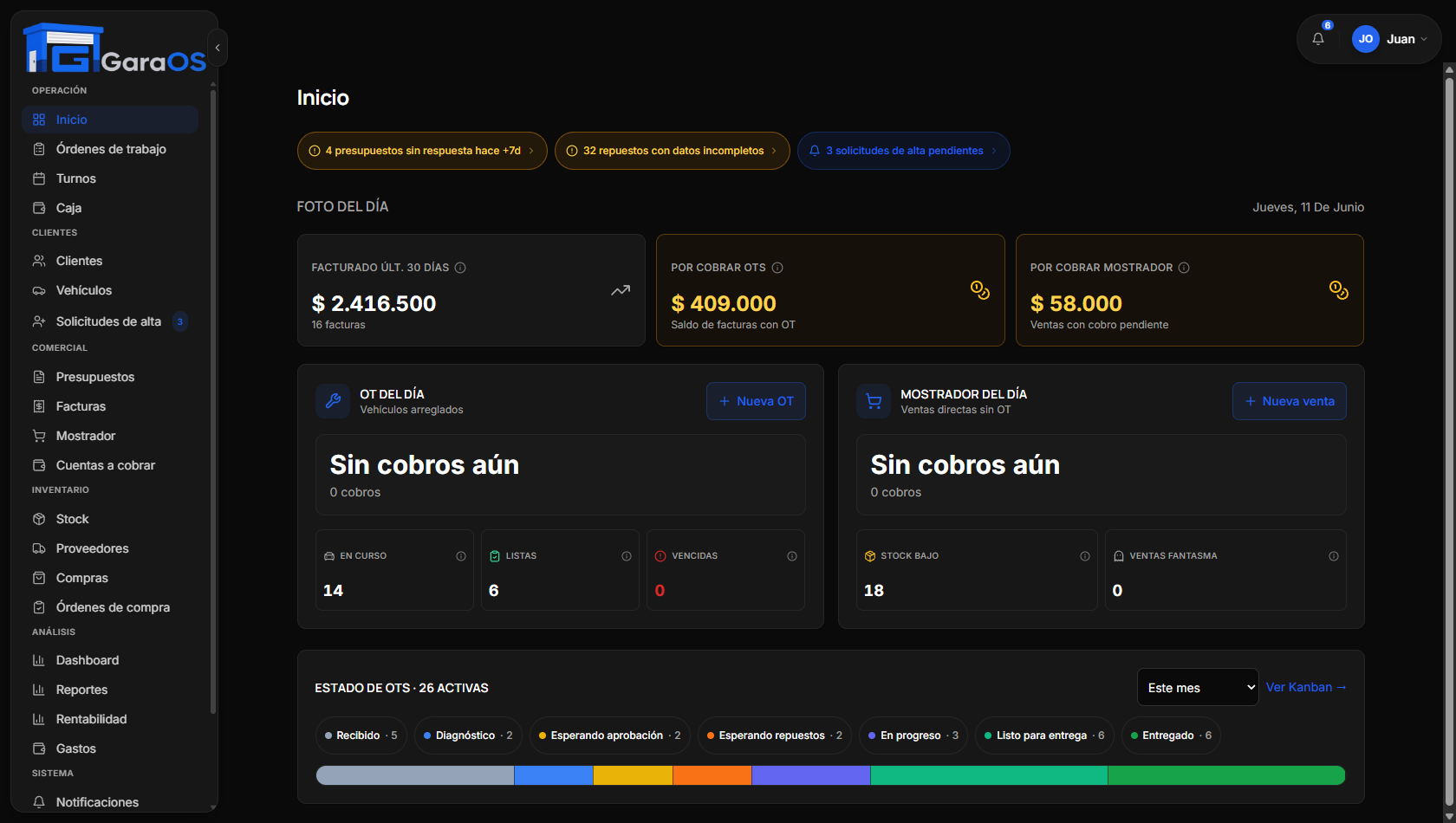
Task: Toggle the Esperando repuestos status chip
Action: (775, 736)
